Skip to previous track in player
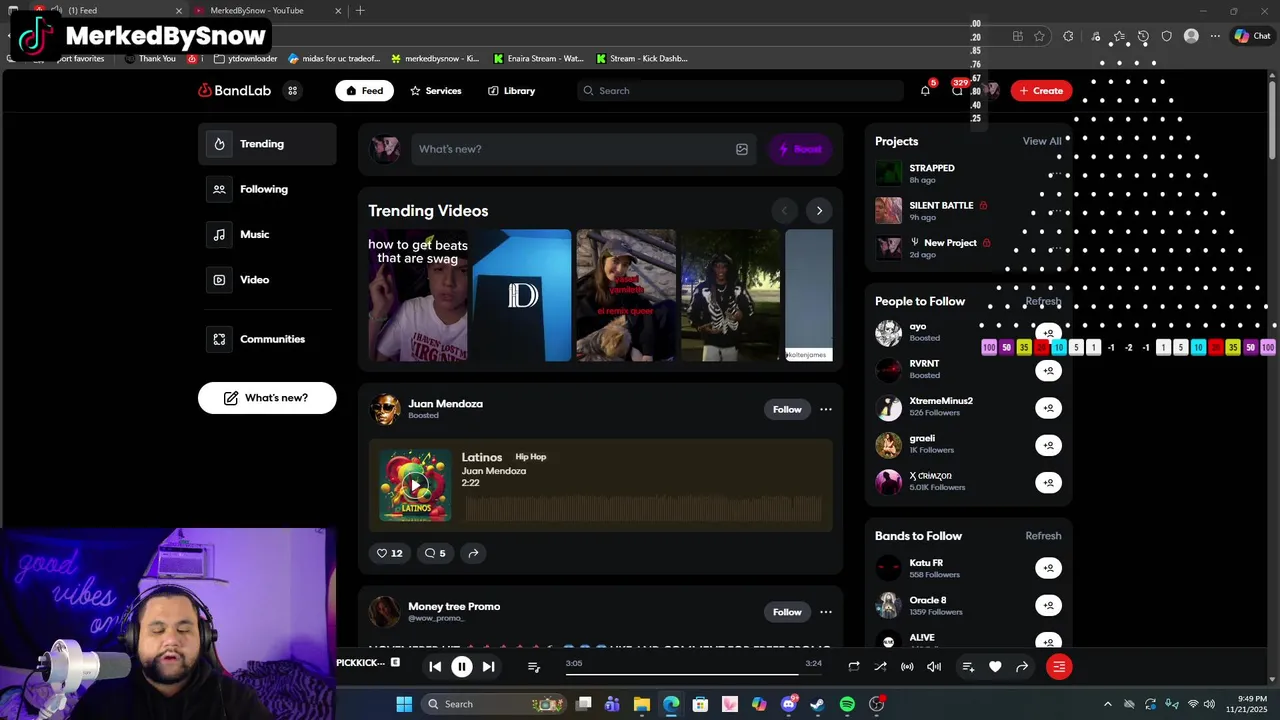 point(435,667)
